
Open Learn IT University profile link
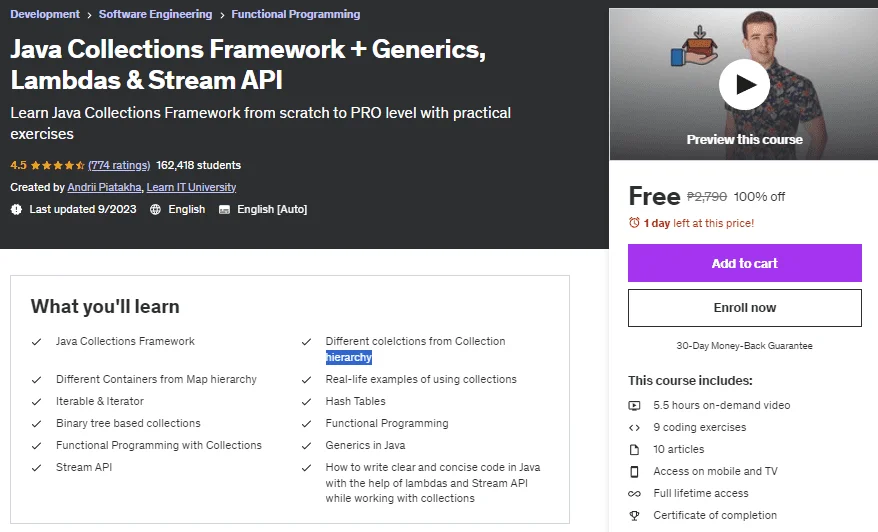pos(191,187)
